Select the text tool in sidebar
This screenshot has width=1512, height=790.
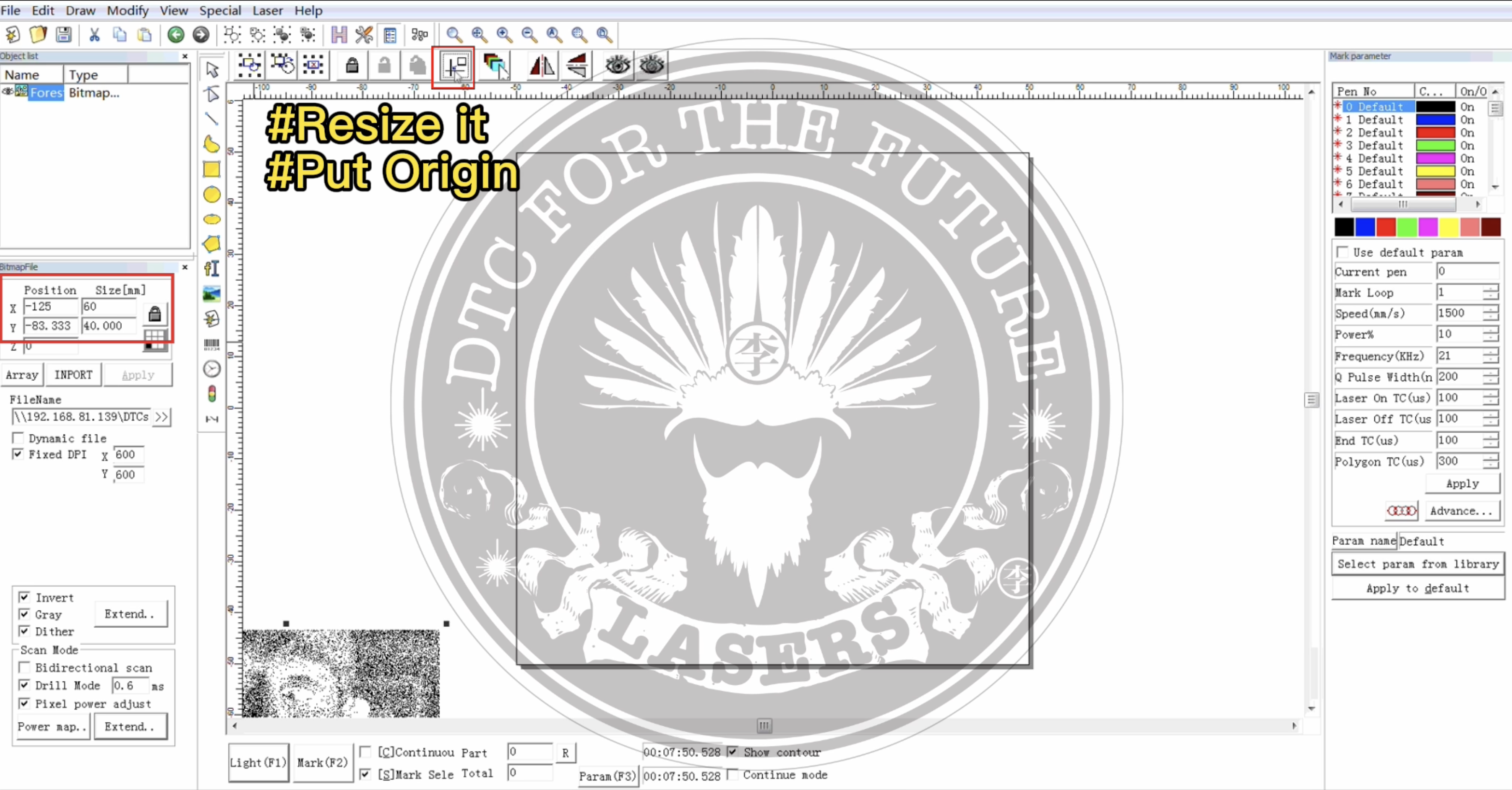pyautogui.click(x=212, y=269)
